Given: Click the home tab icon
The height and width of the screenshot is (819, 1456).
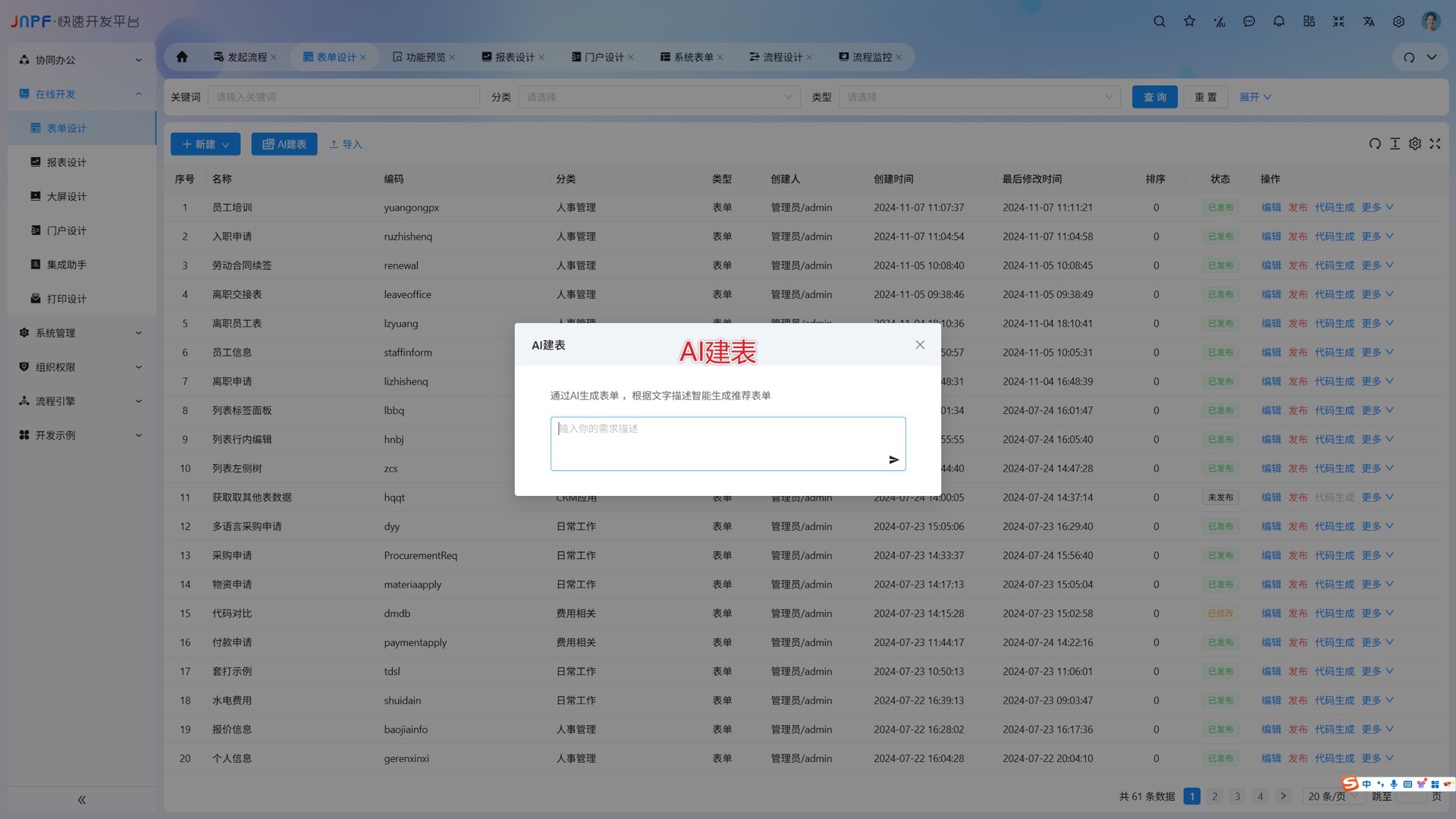Looking at the screenshot, I should (x=182, y=57).
